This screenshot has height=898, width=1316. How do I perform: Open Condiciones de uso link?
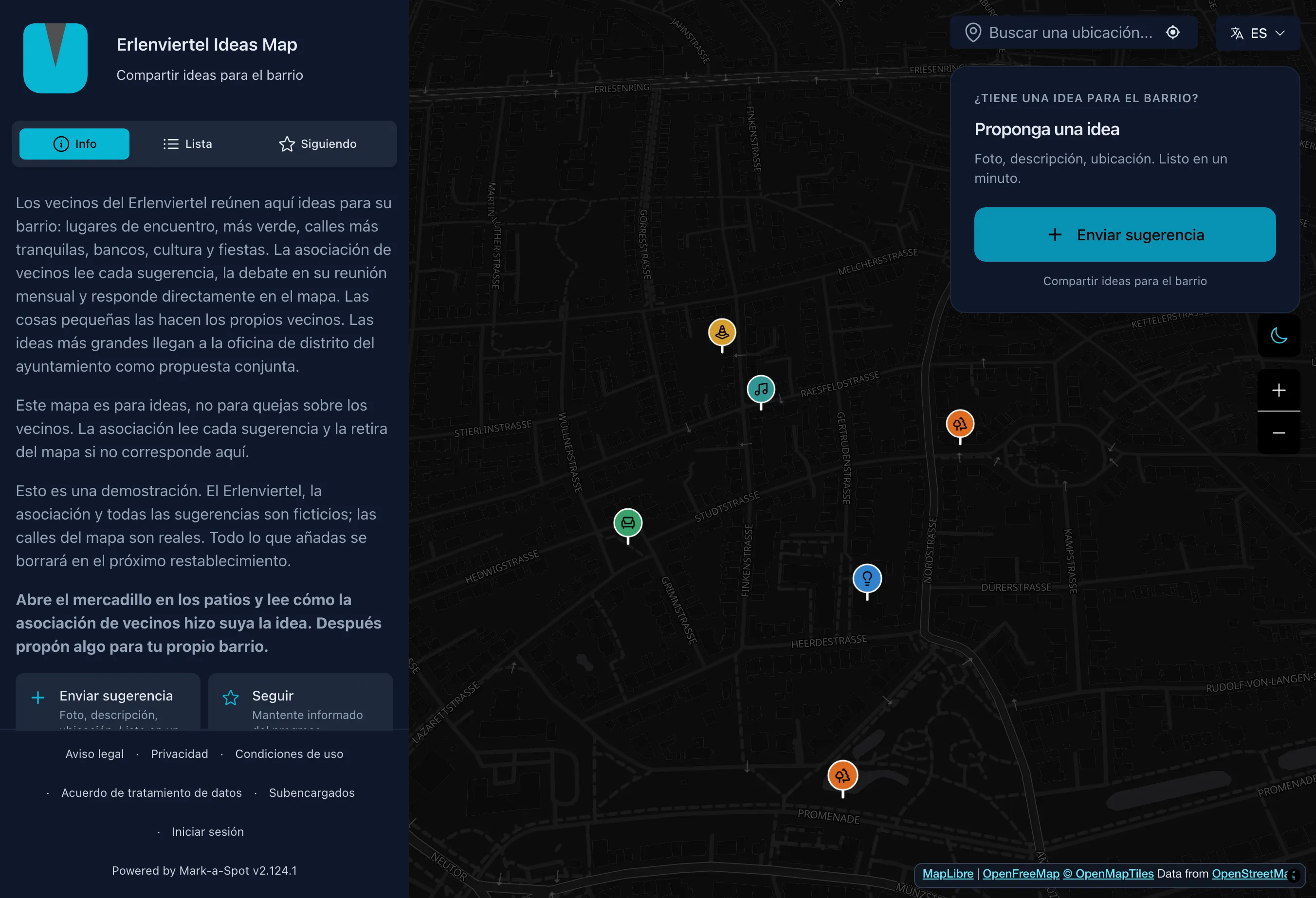pos(290,754)
